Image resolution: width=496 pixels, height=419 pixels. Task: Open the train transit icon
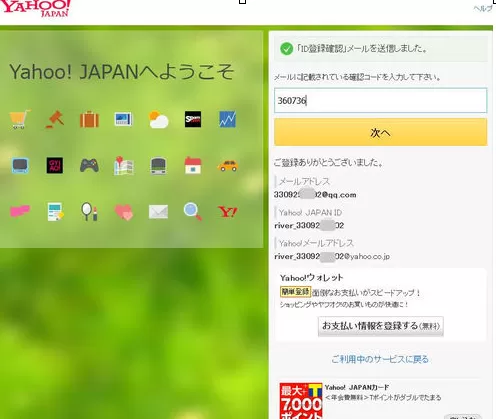coord(158,166)
